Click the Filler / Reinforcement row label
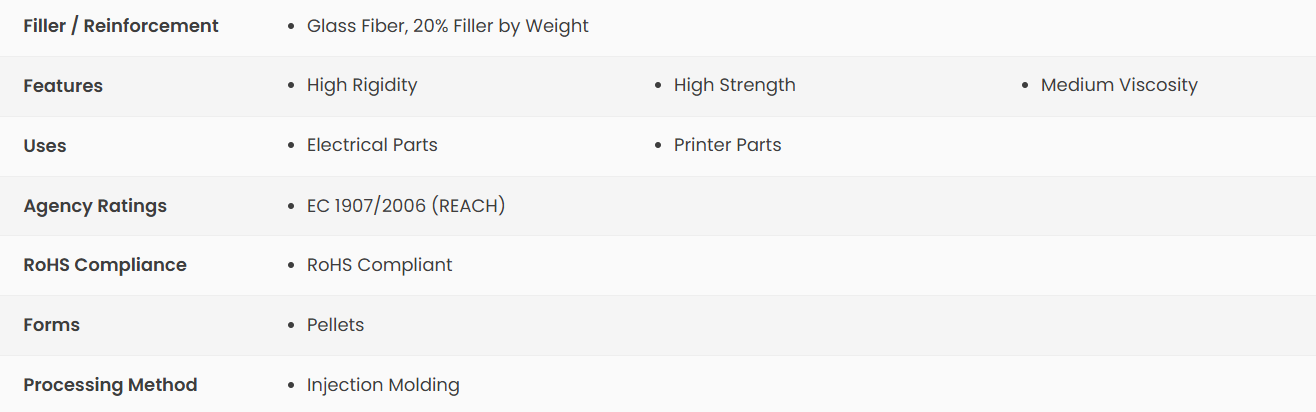Viewport: 1316px width, 412px height. pyautogui.click(x=121, y=26)
